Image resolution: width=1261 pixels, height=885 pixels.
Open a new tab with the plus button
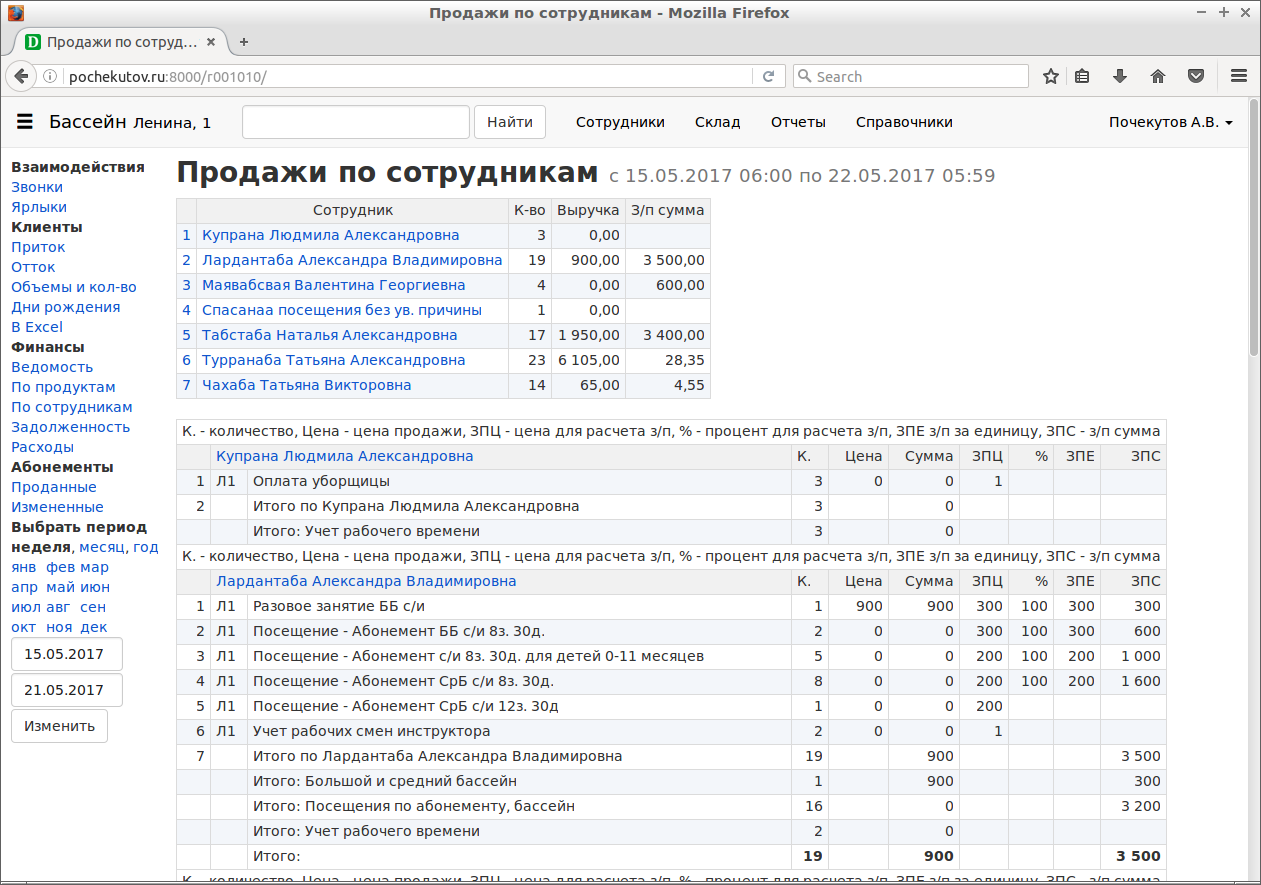click(x=244, y=42)
